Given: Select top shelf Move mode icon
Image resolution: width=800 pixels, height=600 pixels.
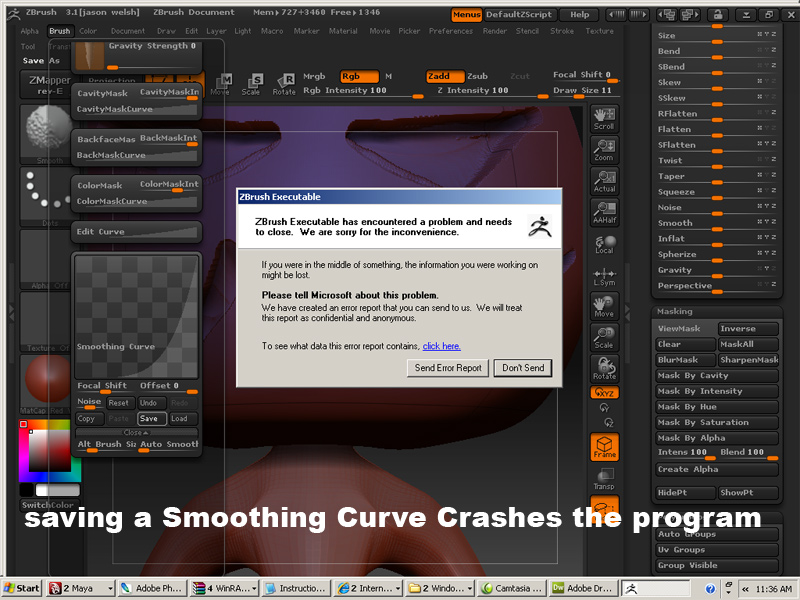Looking at the screenshot, I should 221,84.
